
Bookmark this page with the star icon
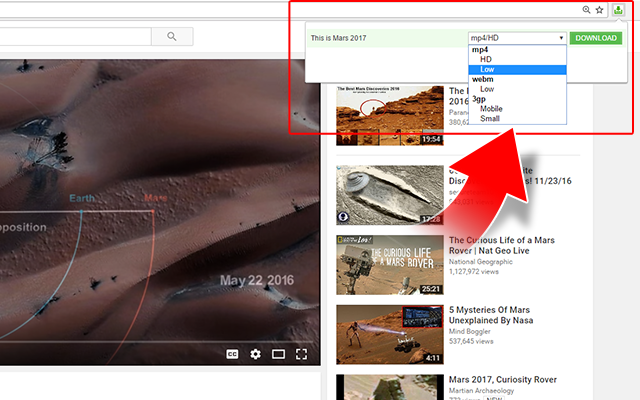(599, 10)
